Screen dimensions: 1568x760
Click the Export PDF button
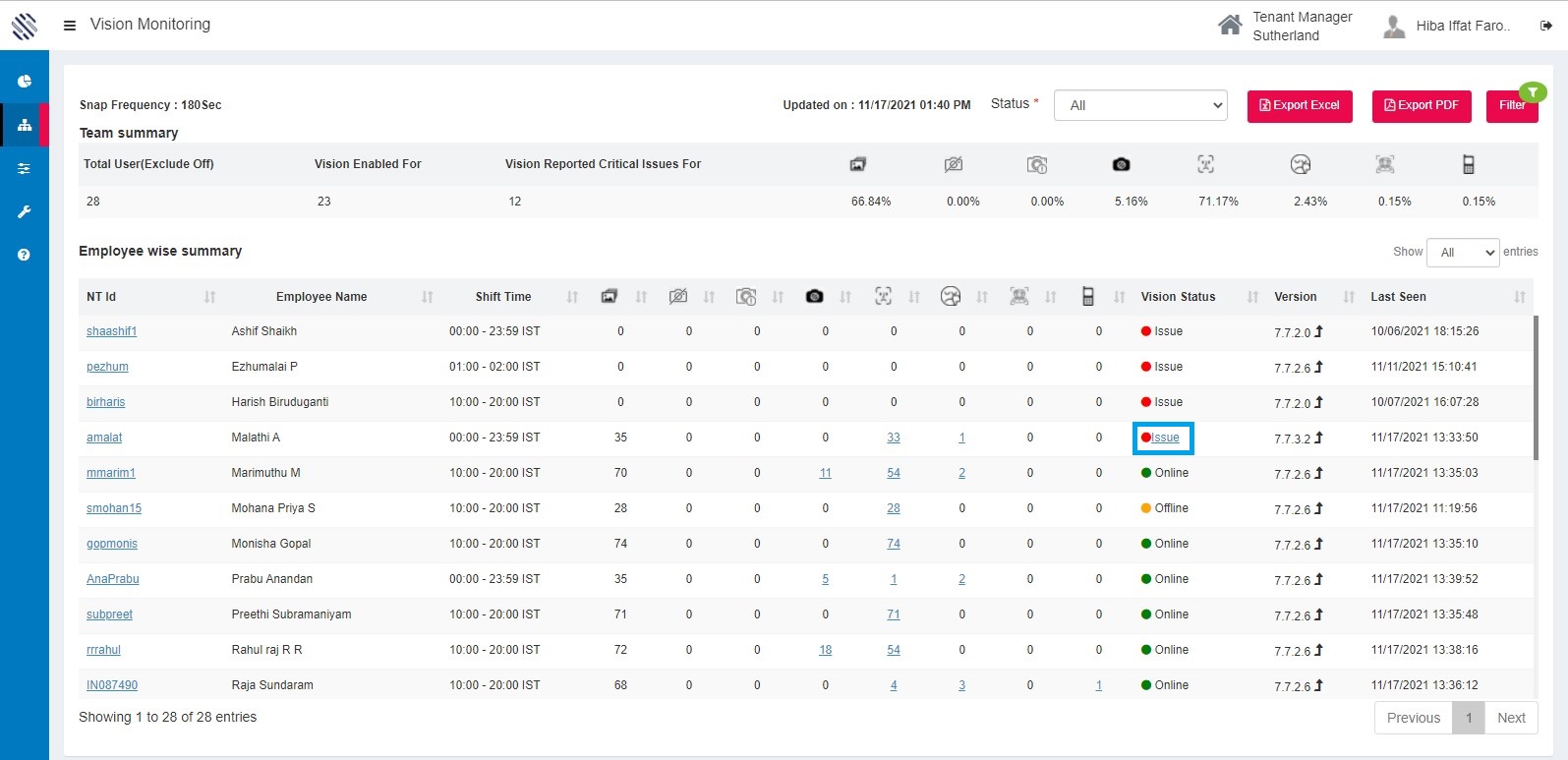[1422, 106]
